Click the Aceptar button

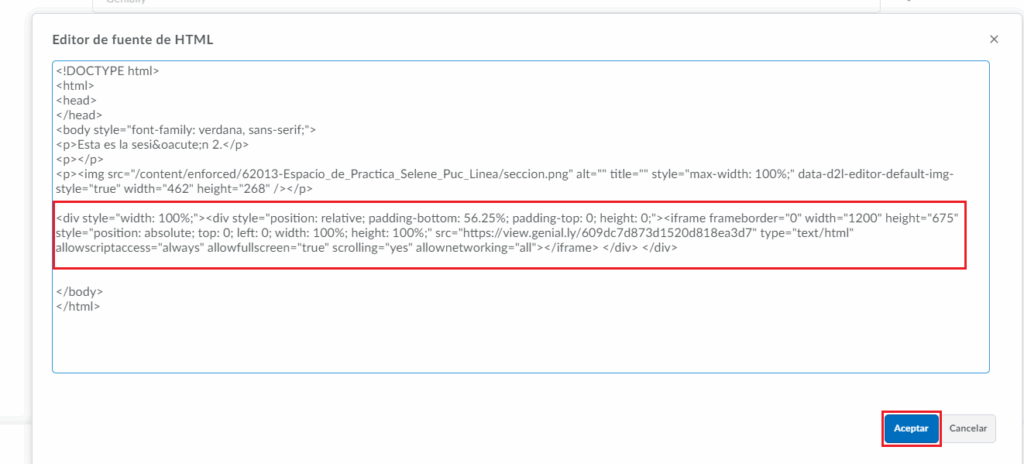[x=911, y=428]
